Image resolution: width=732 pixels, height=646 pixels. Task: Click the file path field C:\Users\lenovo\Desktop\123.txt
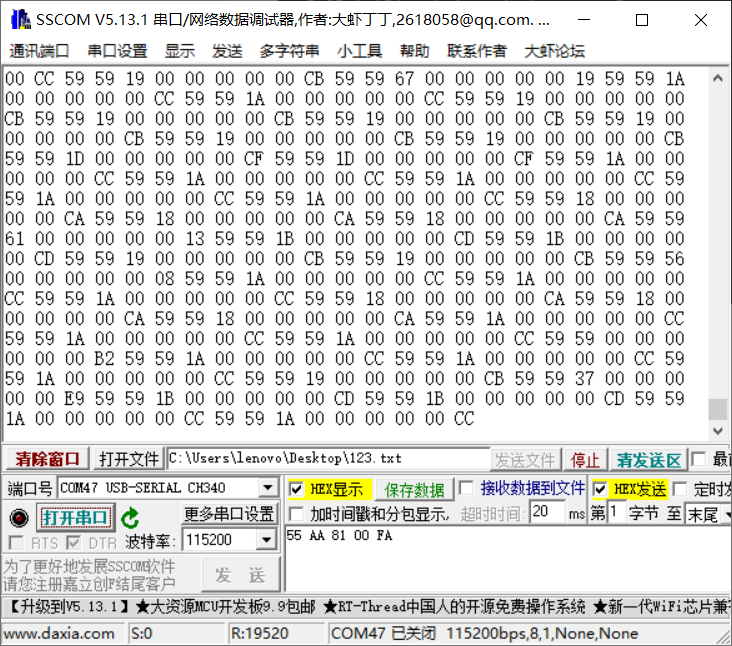point(329,458)
